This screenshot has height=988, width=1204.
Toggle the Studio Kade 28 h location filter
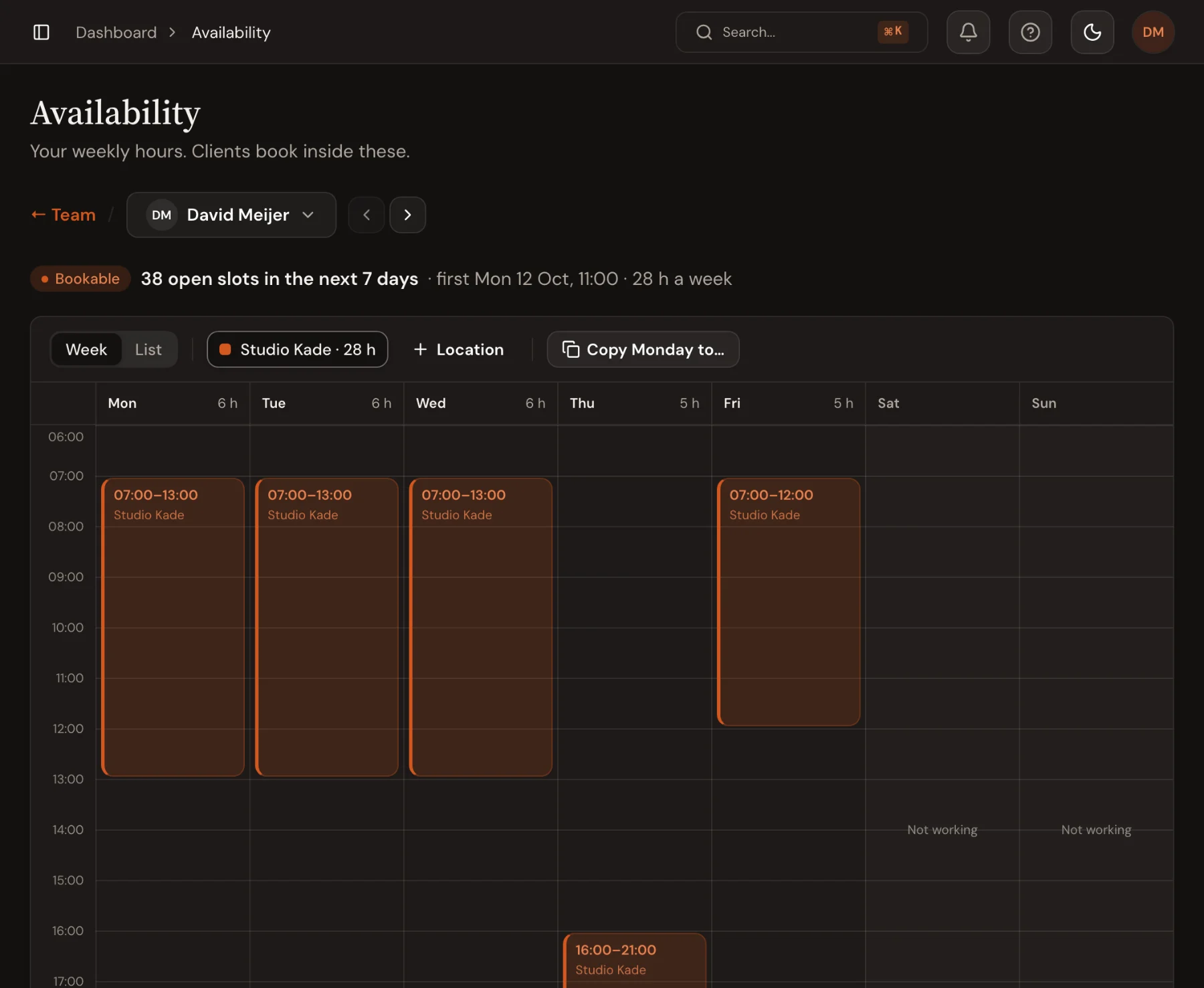(298, 349)
